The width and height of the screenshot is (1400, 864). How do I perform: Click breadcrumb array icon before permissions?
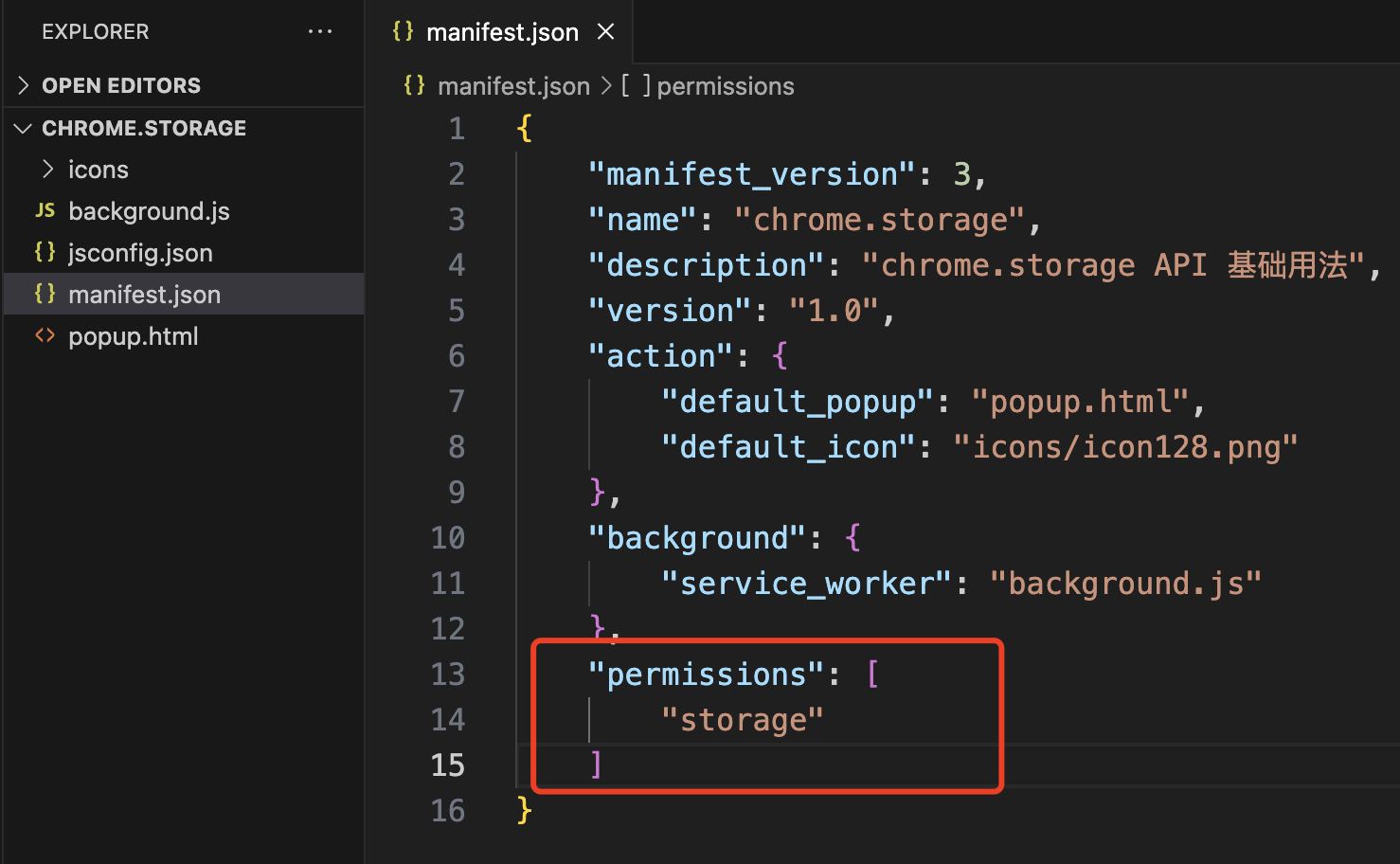636,85
